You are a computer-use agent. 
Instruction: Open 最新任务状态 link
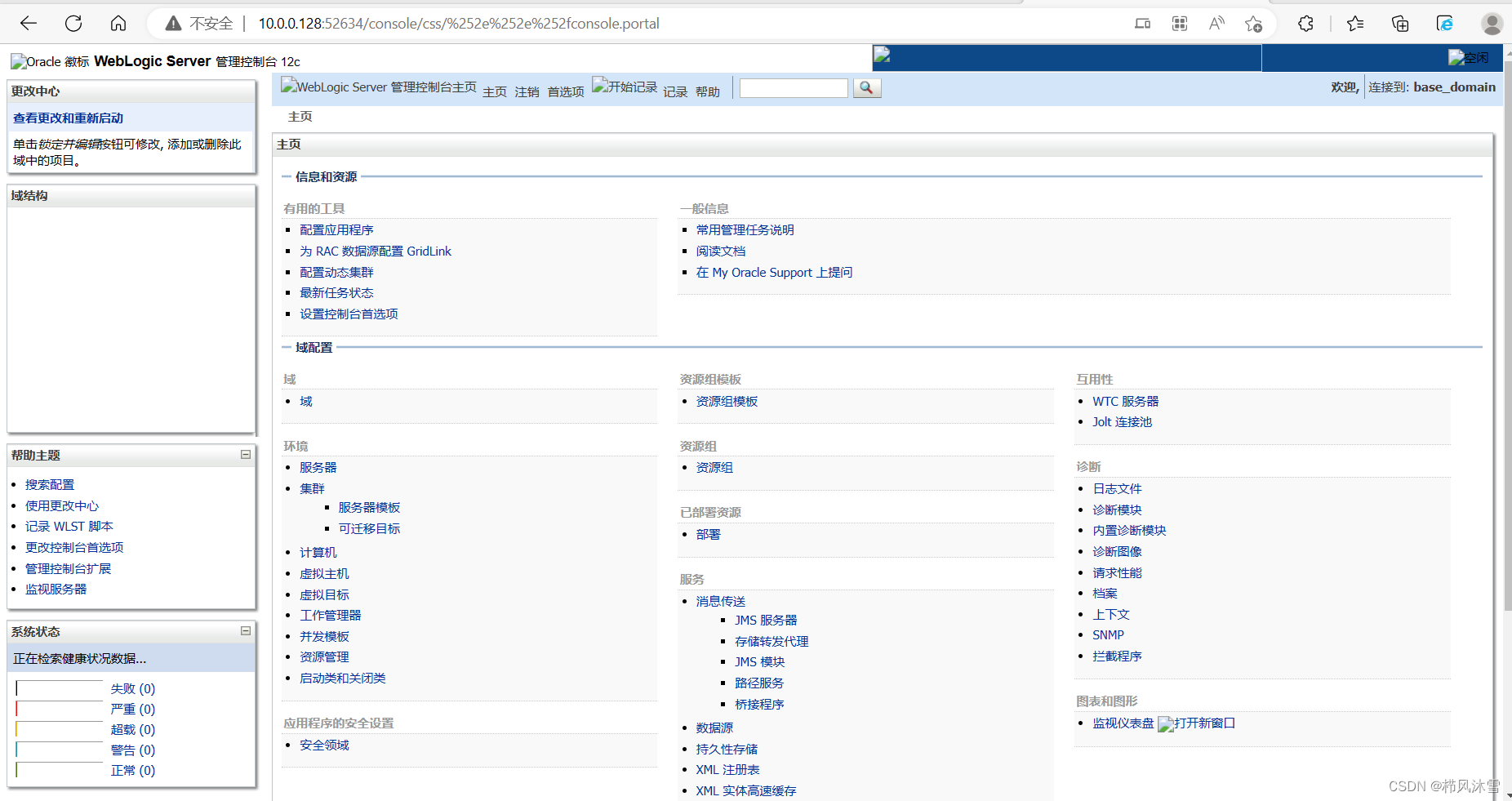pyautogui.click(x=336, y=293)
